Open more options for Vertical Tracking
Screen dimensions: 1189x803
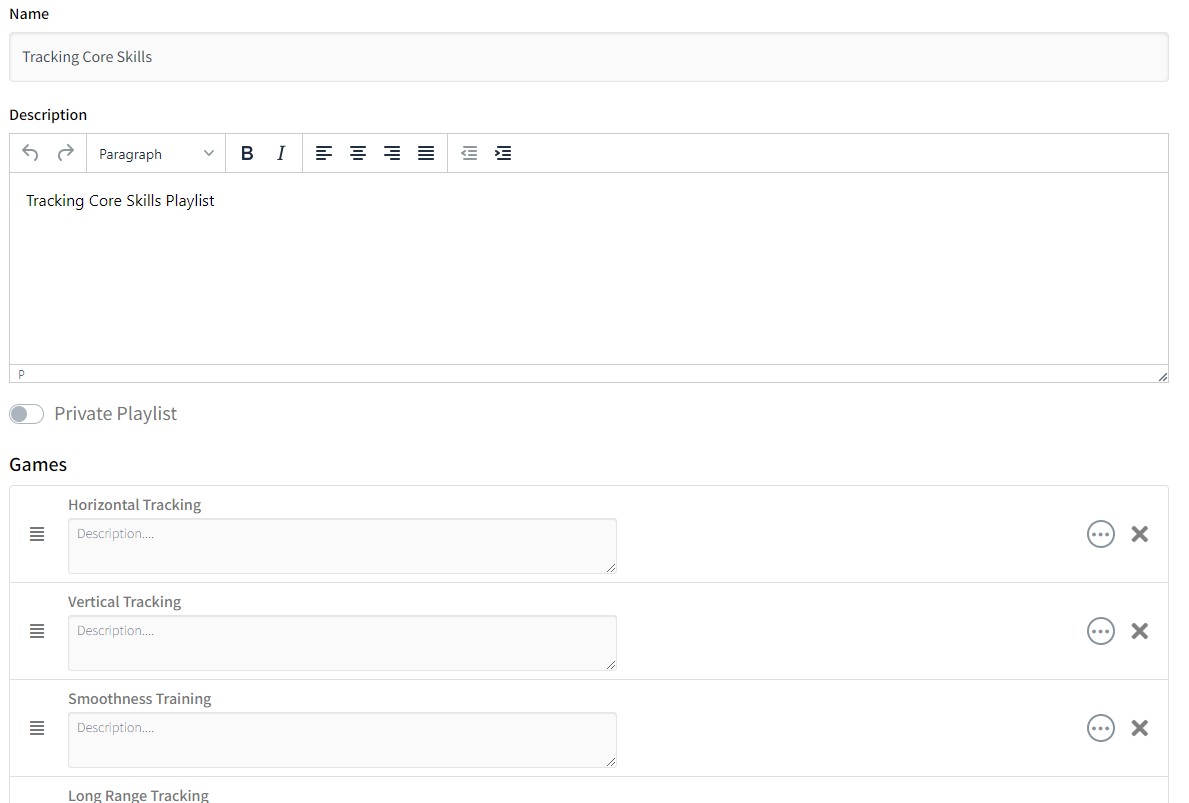(x=1100, y=631)
